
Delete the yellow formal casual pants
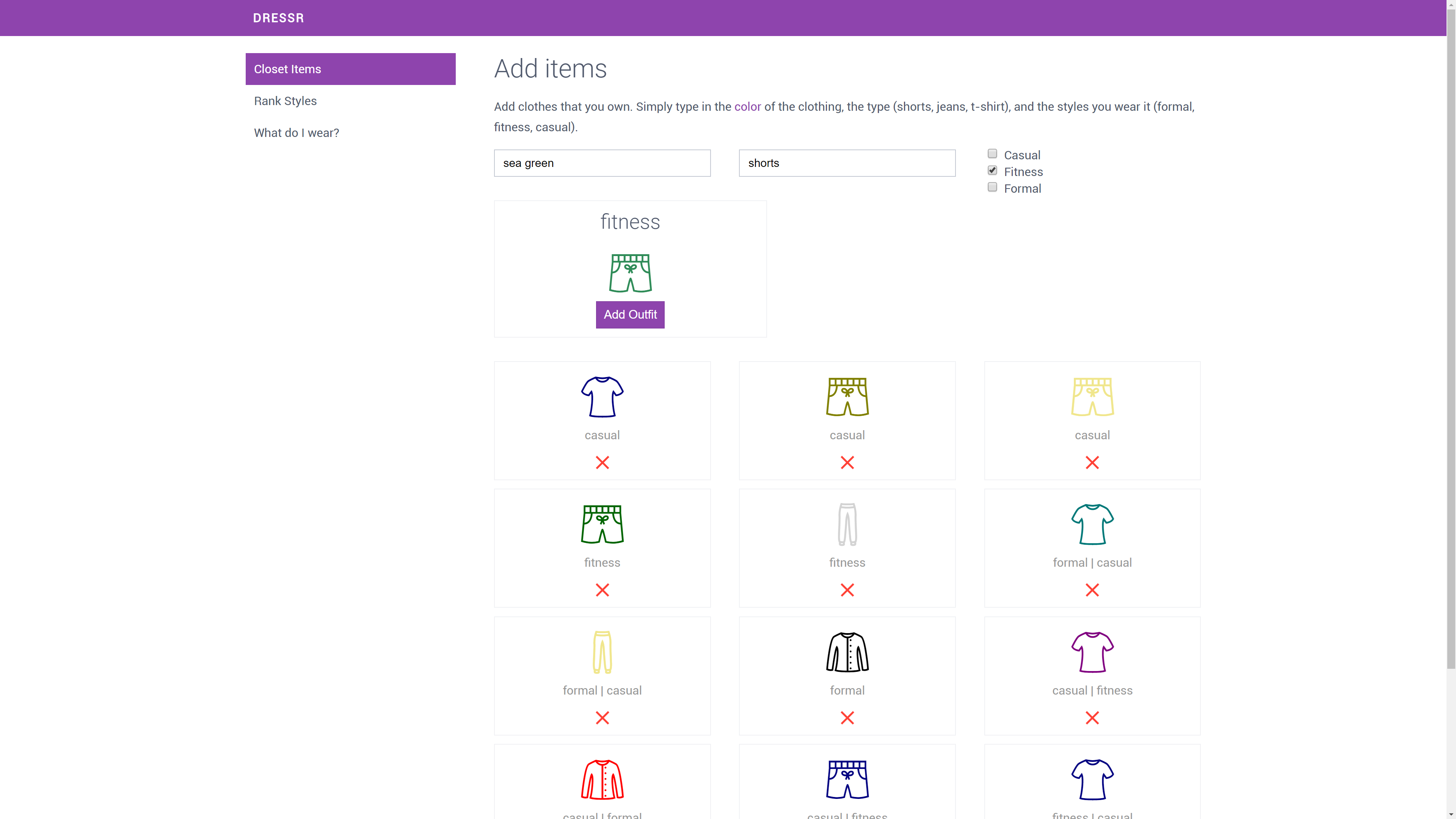[x=602, y=718]
